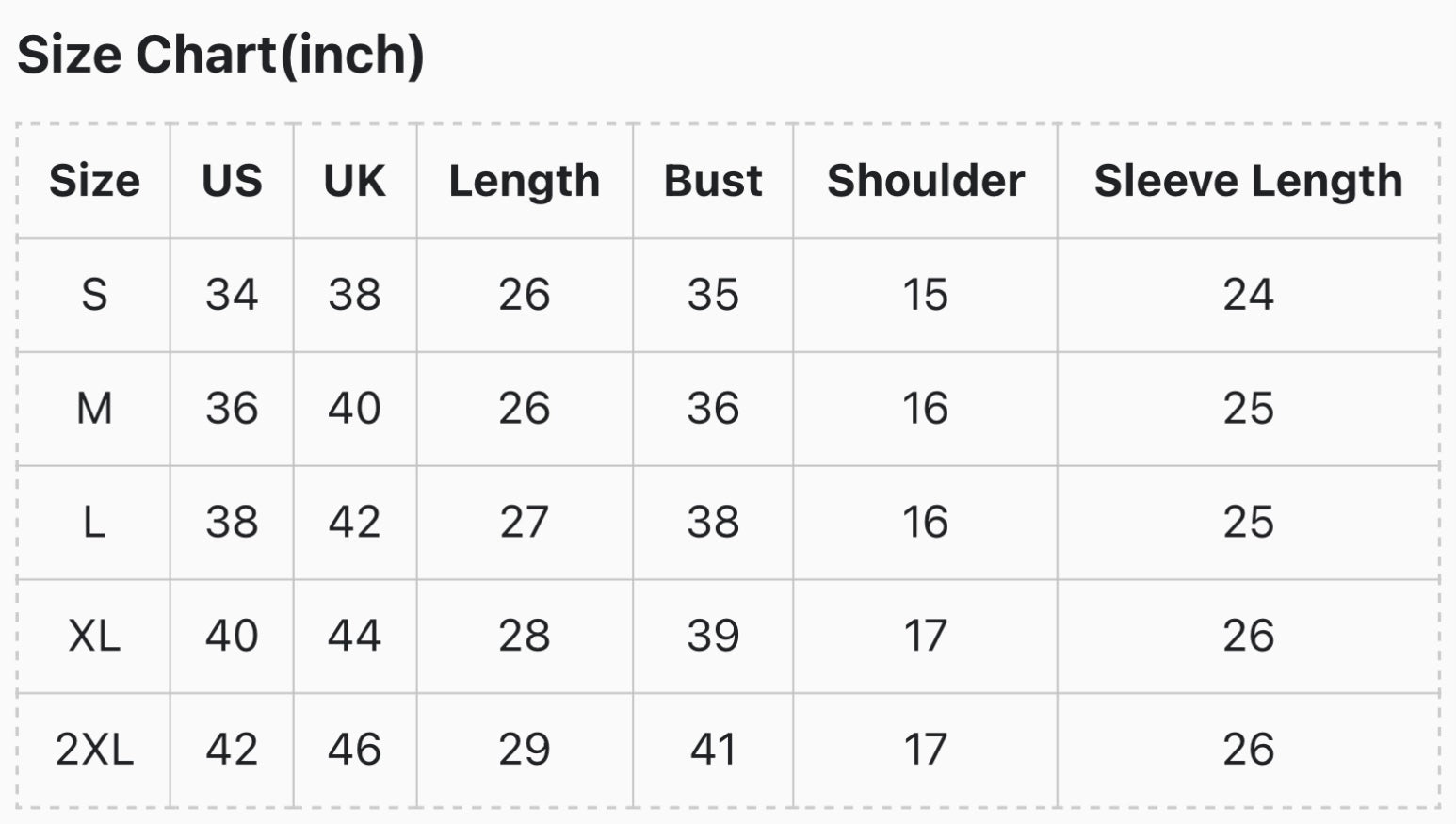Click the UK value 44 for XL
This screenshot has width=1456, height=824.
point(355,637)
